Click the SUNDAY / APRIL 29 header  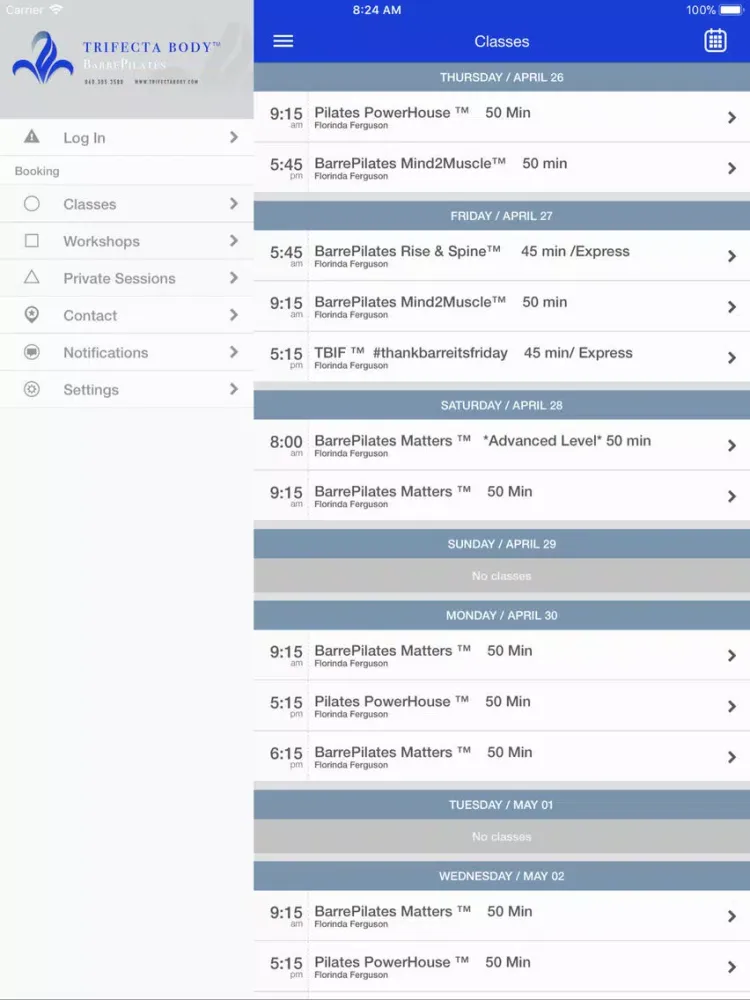point(502,544)
